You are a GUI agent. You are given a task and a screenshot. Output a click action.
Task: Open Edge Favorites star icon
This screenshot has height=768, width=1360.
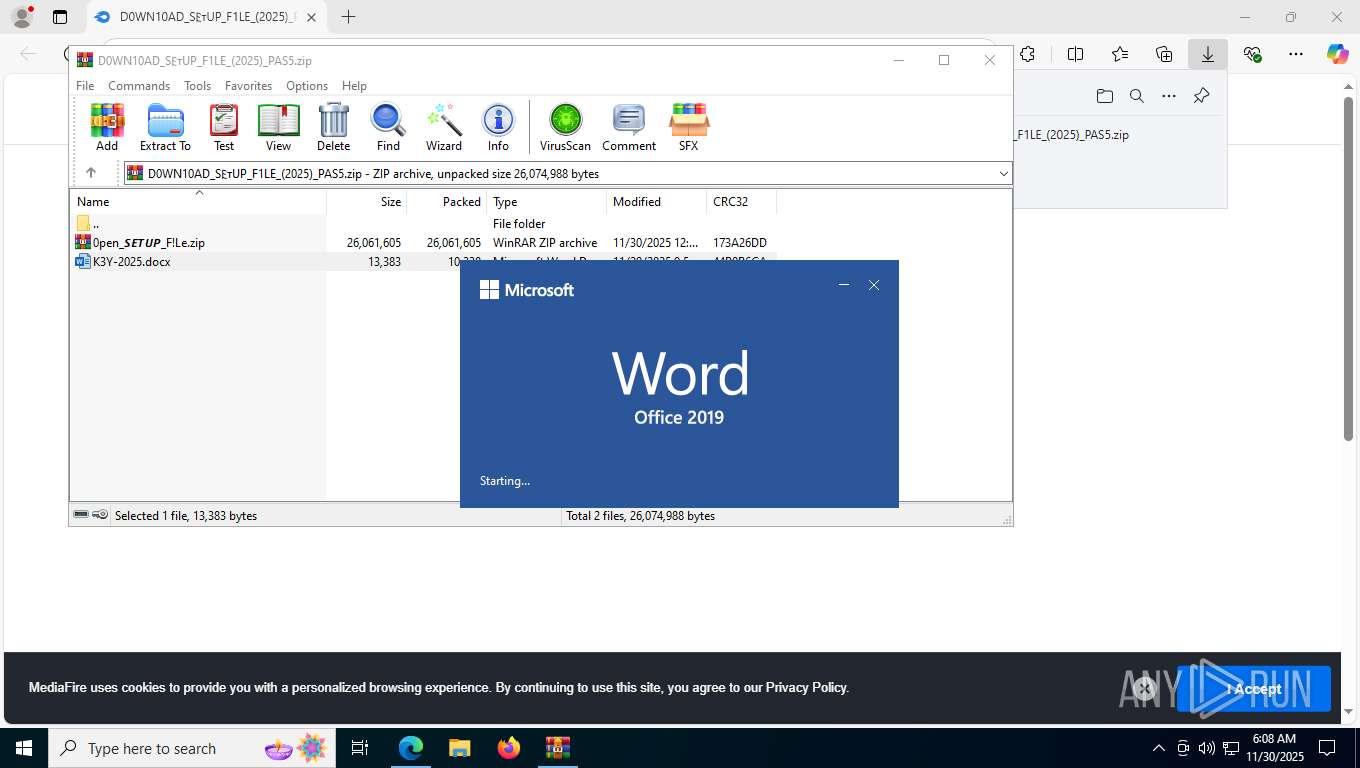pos(1120,54)
